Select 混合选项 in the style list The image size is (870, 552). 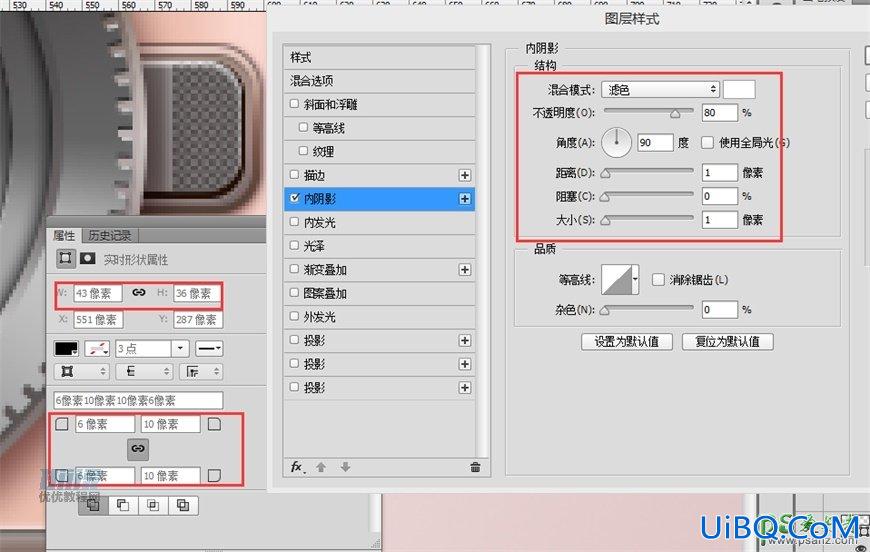380,81
